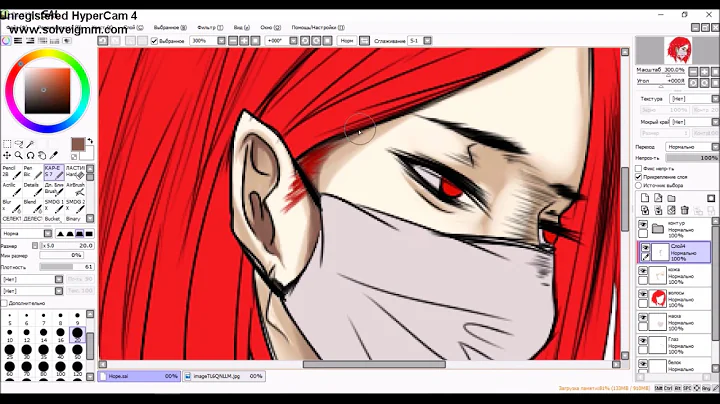The height and width of the screenshot is (404, 720).
Task: Click the brown foreground color swatch
Action: pyautogui.click(x=78, y=144)
